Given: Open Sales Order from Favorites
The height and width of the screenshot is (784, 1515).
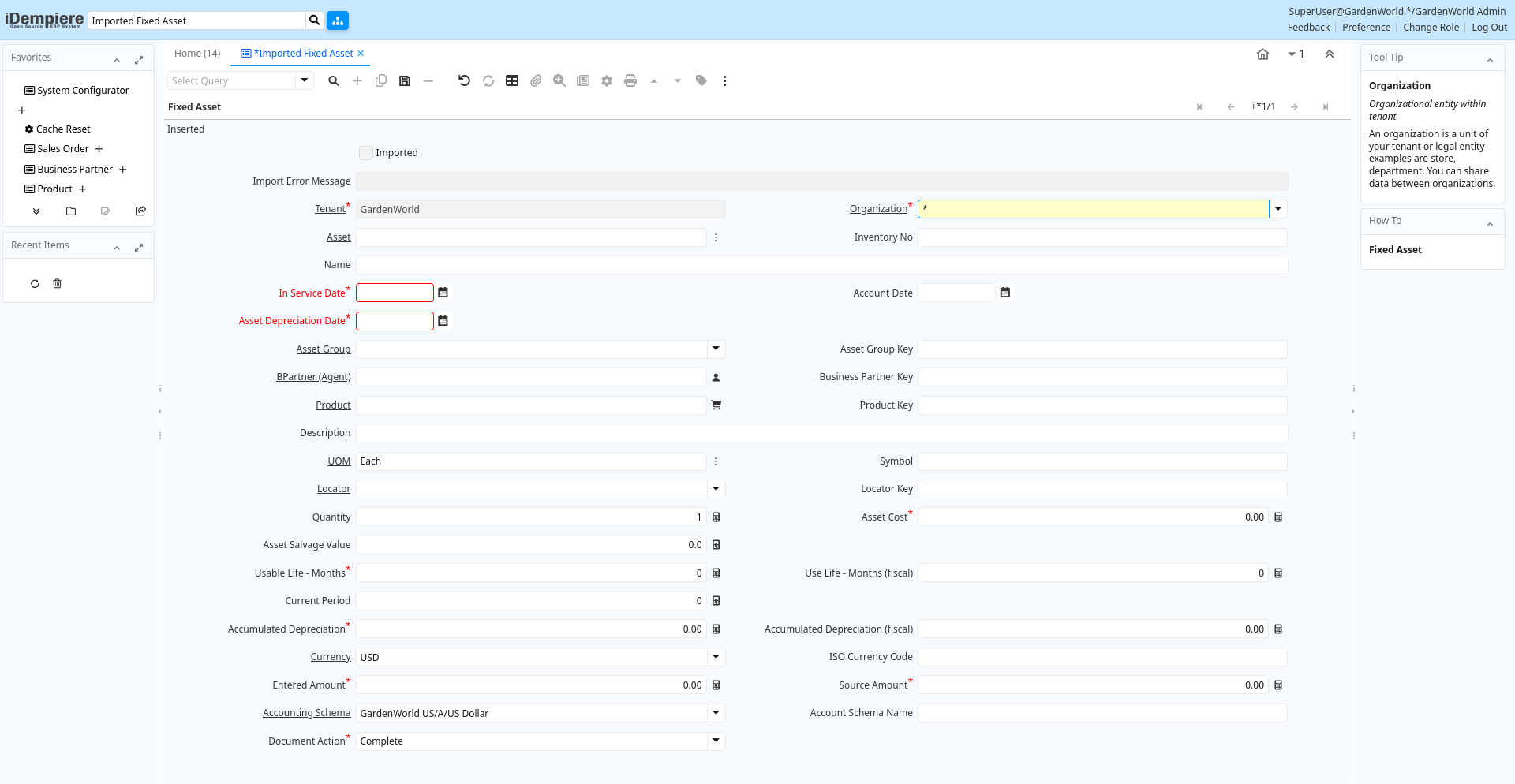Looking at the screenshot, I should pyautogui.click(x=63, y=149).
